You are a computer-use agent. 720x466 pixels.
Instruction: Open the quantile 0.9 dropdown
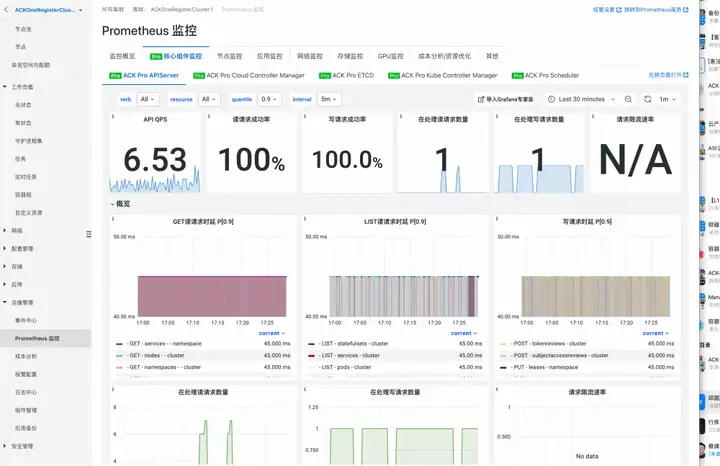pyautogui.click(x=269, y=99)
